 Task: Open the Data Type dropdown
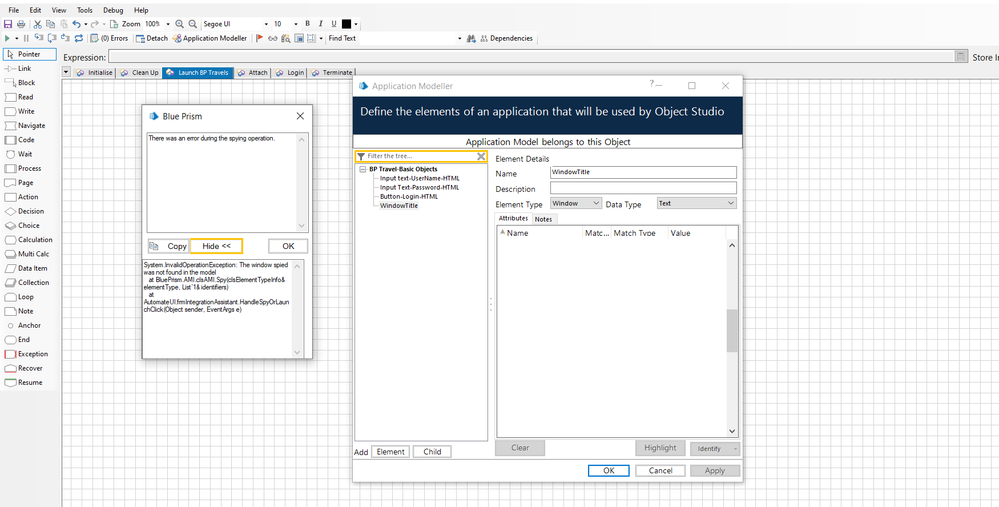pyautogui.click(x=695, y=203)
